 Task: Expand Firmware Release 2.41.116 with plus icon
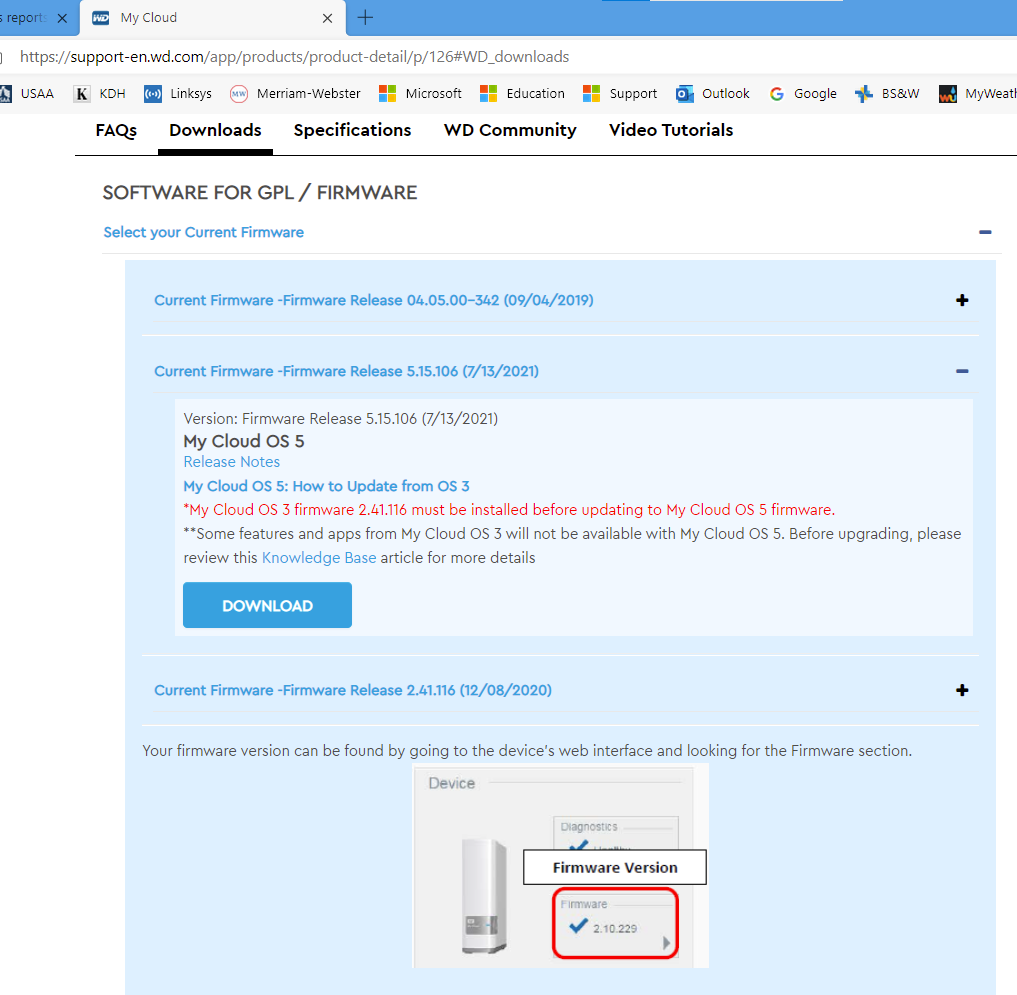(962, 690)
